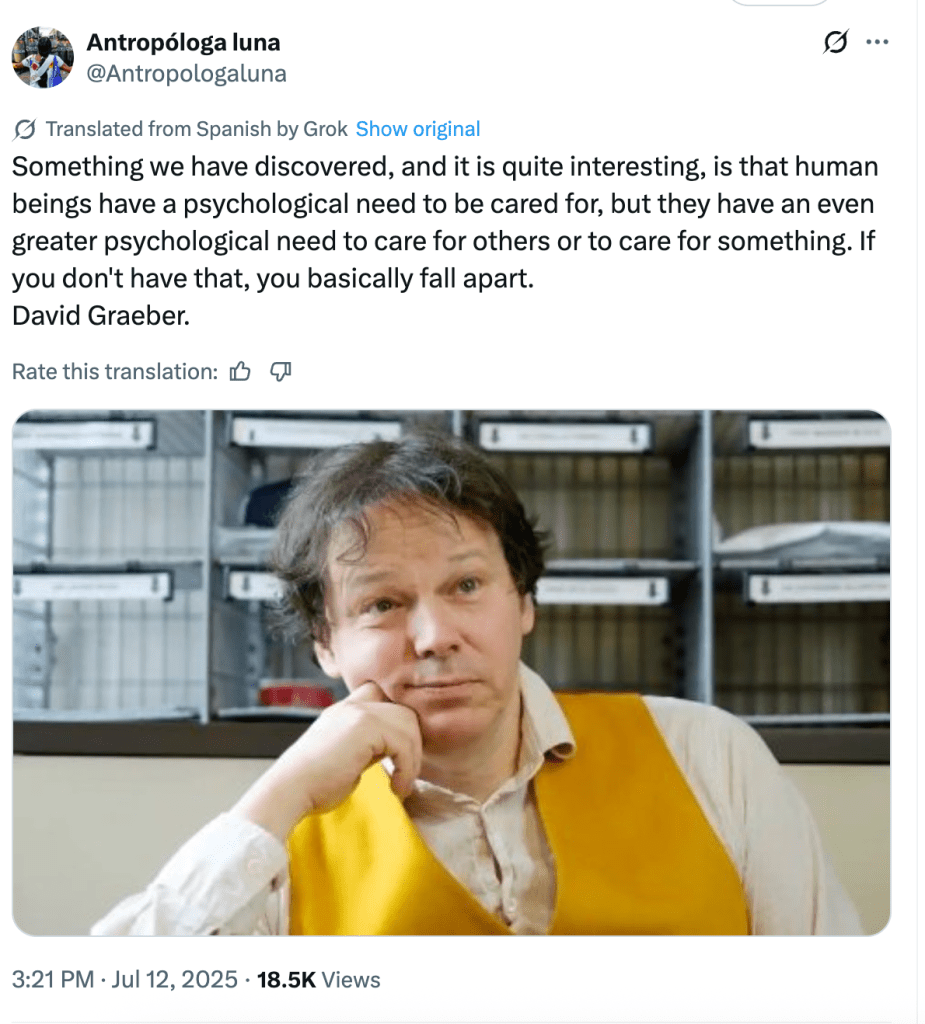Open the @Antropologaluna handle link
Viewport: 925px width, 1024px height.
(x=186, y=73)
